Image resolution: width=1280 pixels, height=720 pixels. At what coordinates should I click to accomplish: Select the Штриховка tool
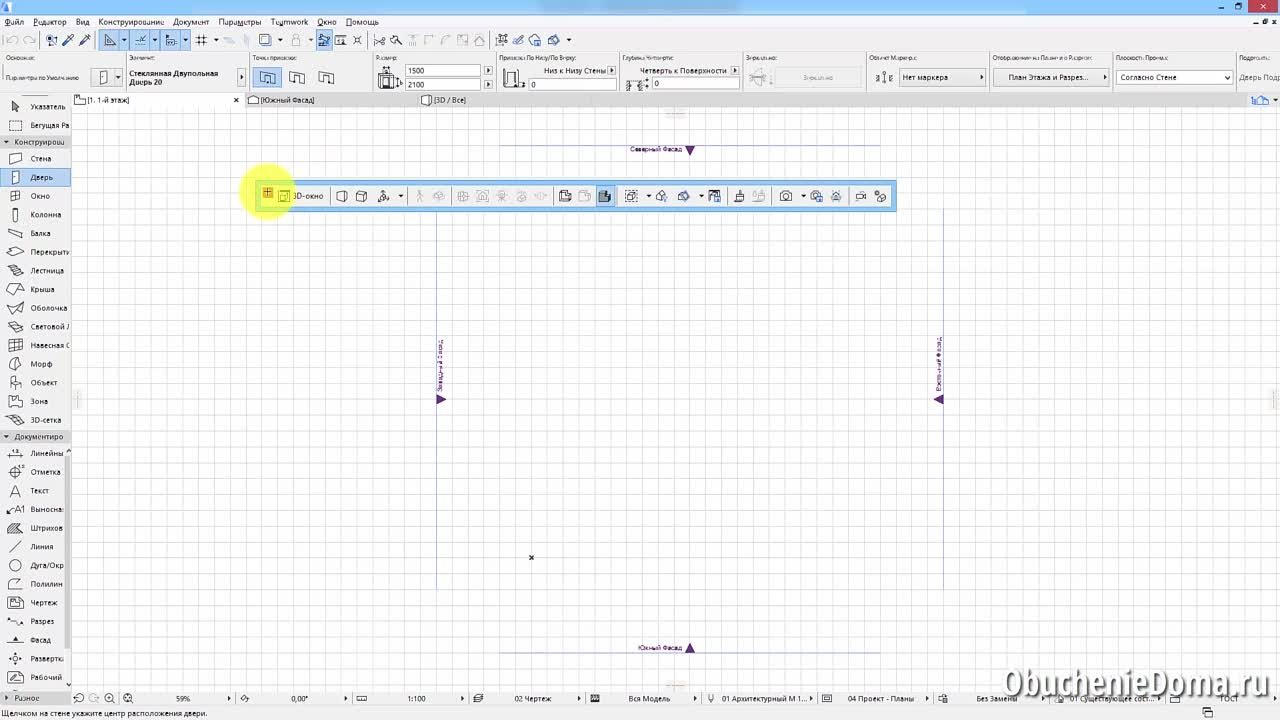coord(41,527)
